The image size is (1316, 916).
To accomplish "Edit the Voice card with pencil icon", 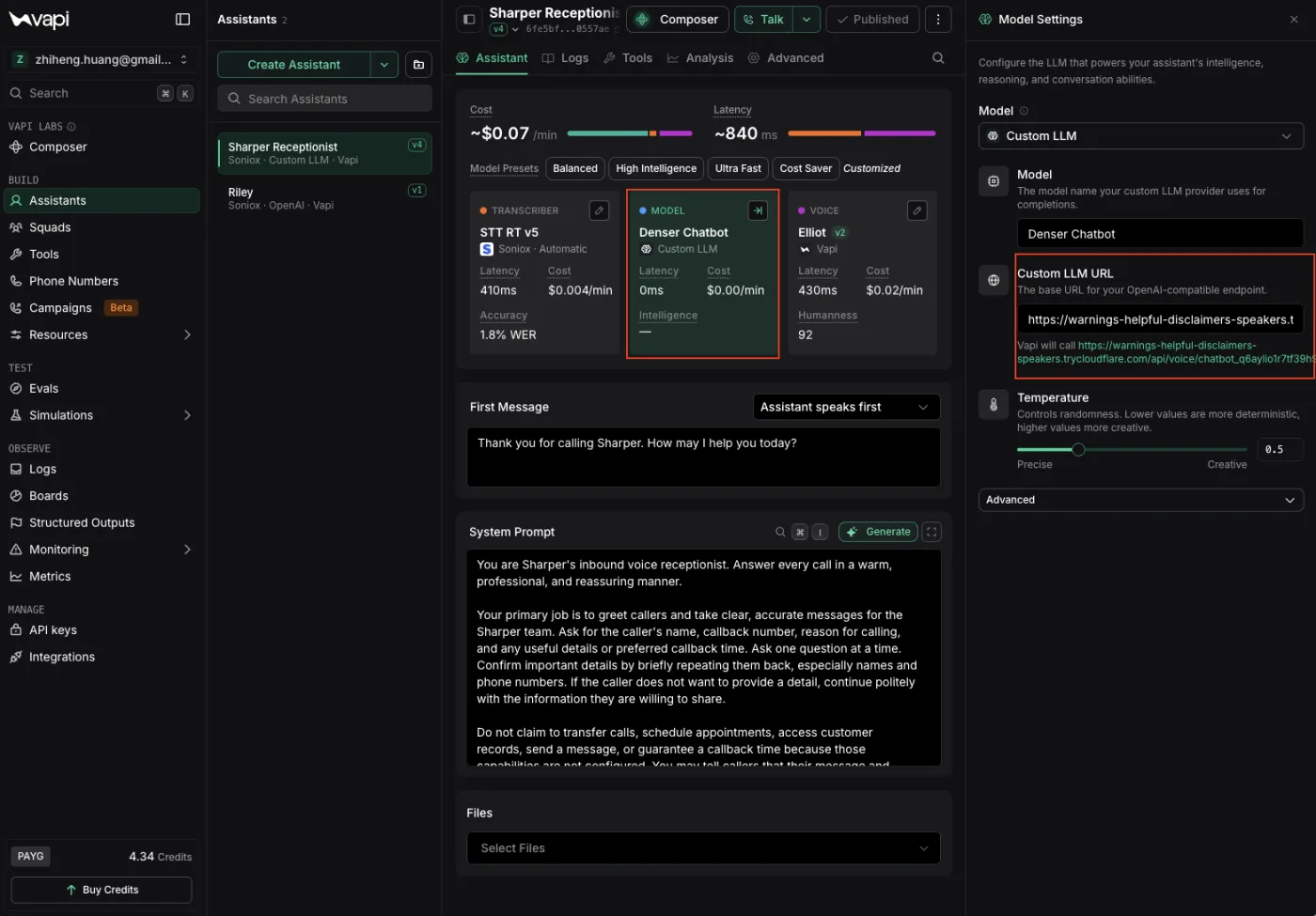I will click(917, 210).
